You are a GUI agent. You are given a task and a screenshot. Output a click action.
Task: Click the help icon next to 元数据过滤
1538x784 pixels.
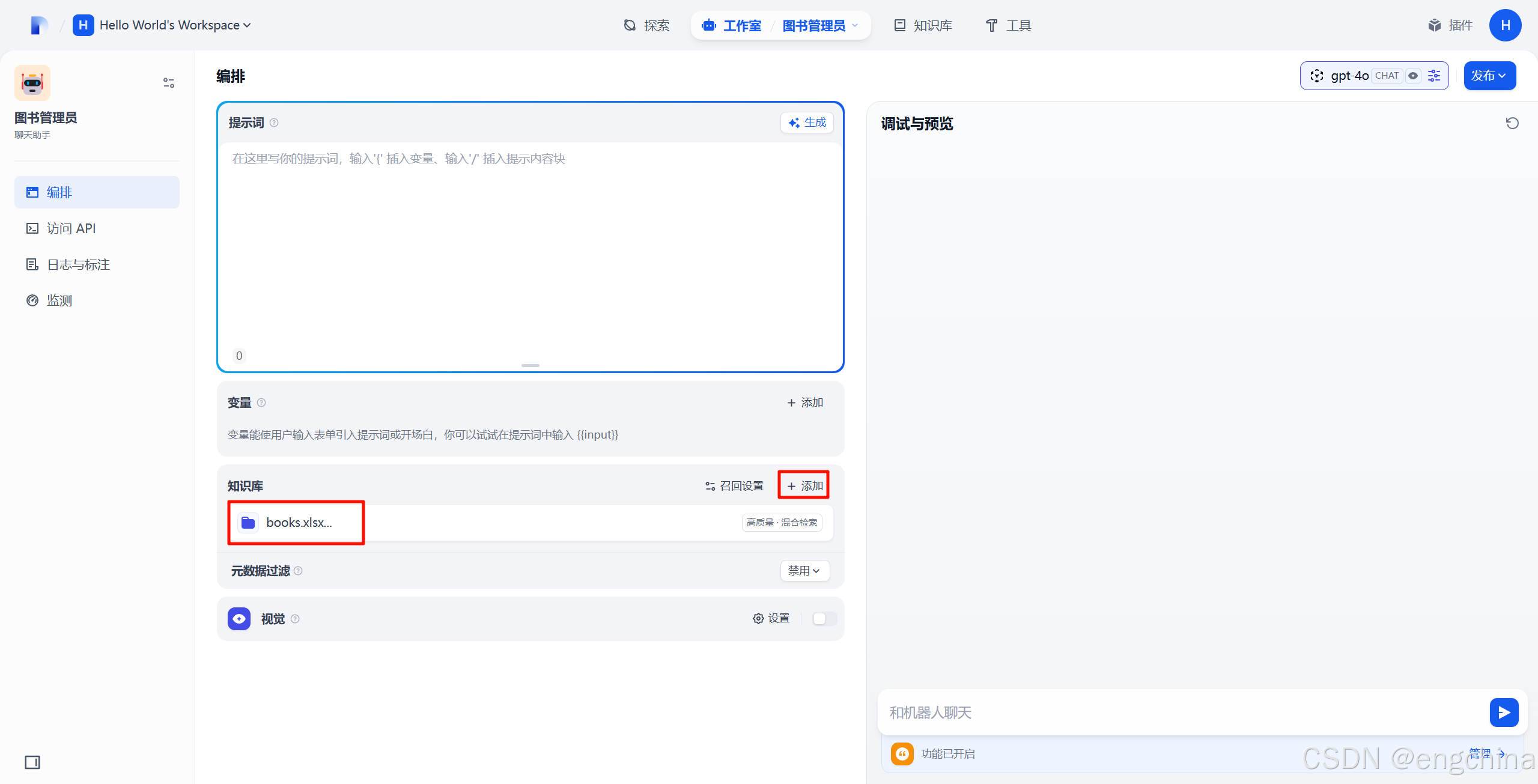pos(298,571)
